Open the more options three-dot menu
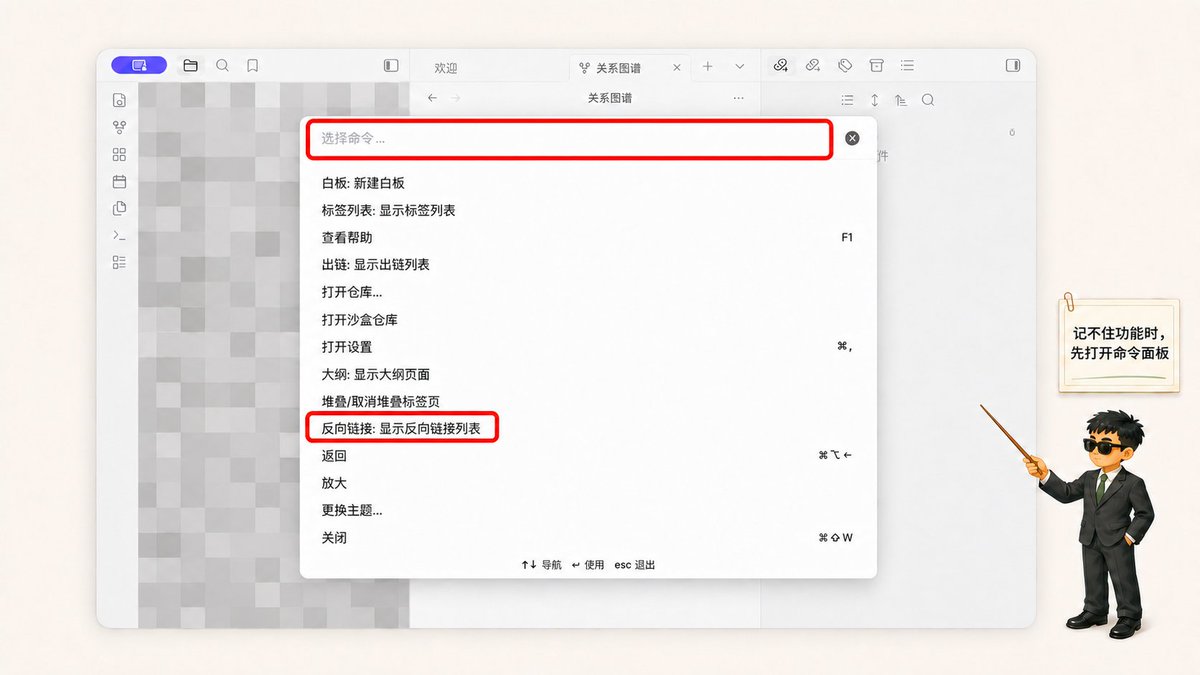This screenshot has height=675, width=1200. click(738, 98)
